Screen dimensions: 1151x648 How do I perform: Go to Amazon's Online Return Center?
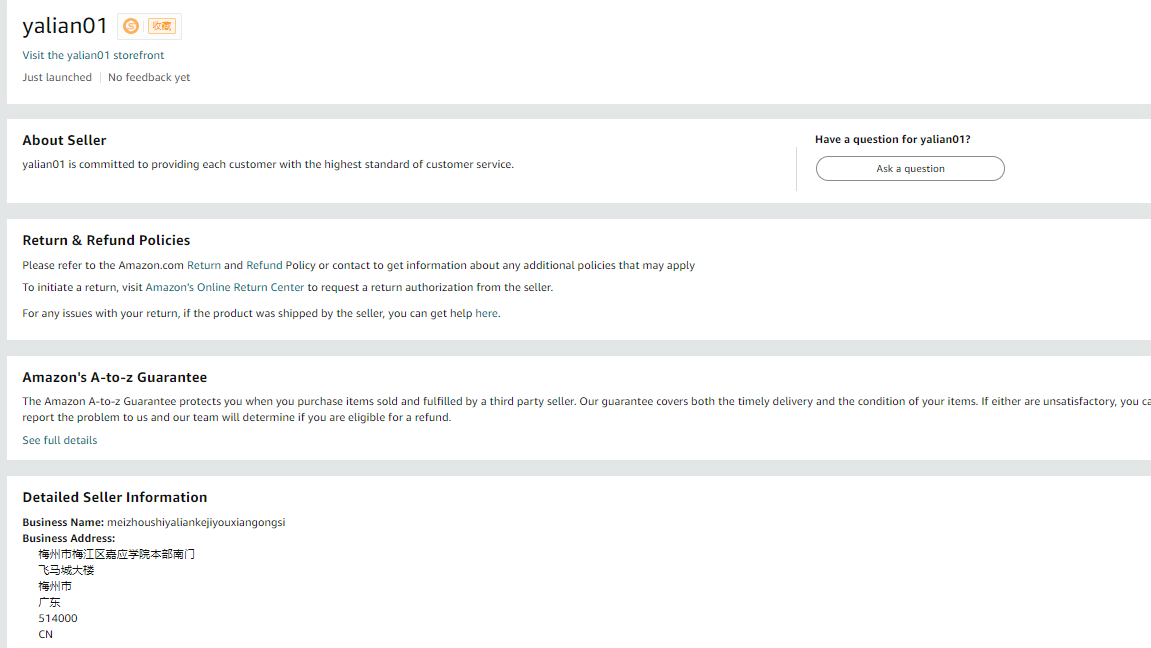(225, 287)
